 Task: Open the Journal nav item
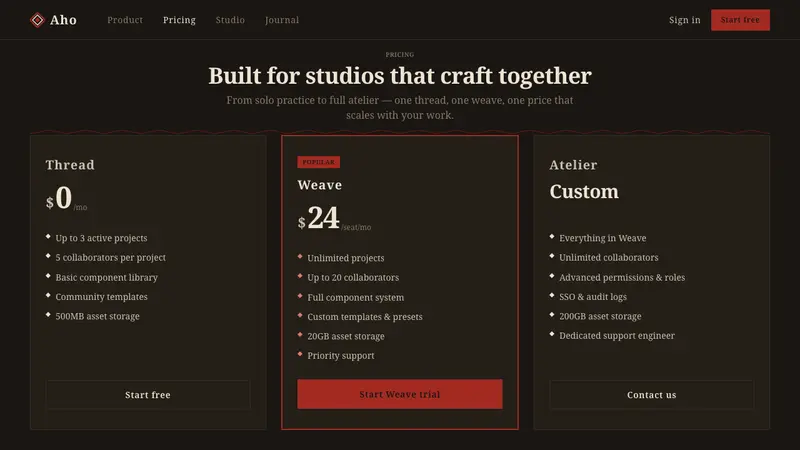click(x=282, y=20)
